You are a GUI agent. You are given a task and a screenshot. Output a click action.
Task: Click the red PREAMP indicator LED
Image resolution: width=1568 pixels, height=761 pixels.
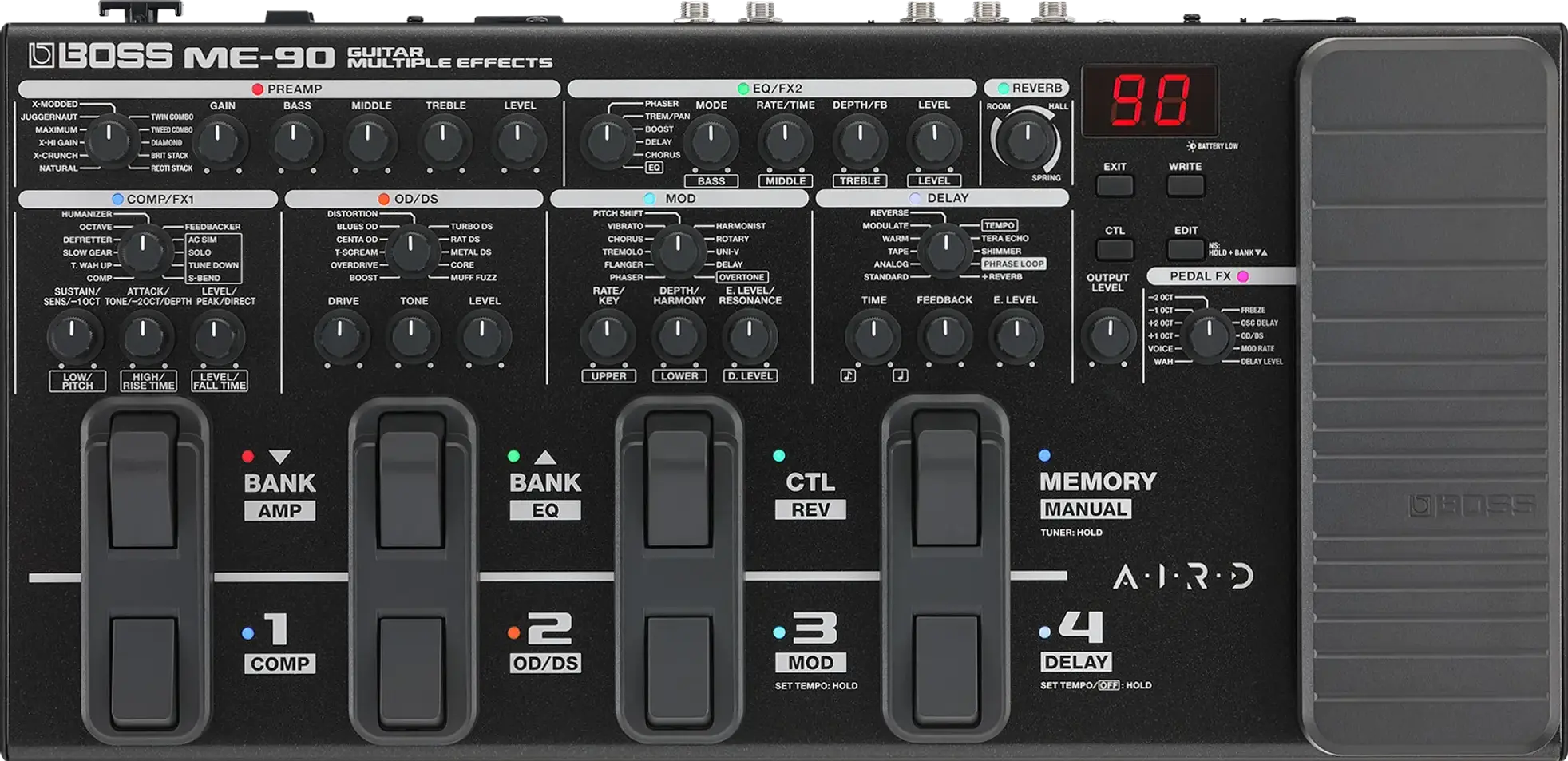257,89
